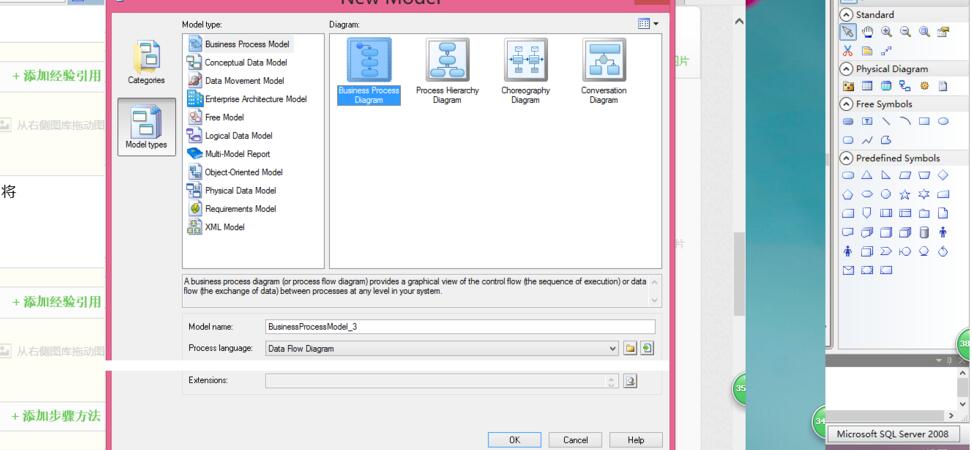Collapse the Predefined Symbols palette section
972x450 pixels.
[847, 158]
